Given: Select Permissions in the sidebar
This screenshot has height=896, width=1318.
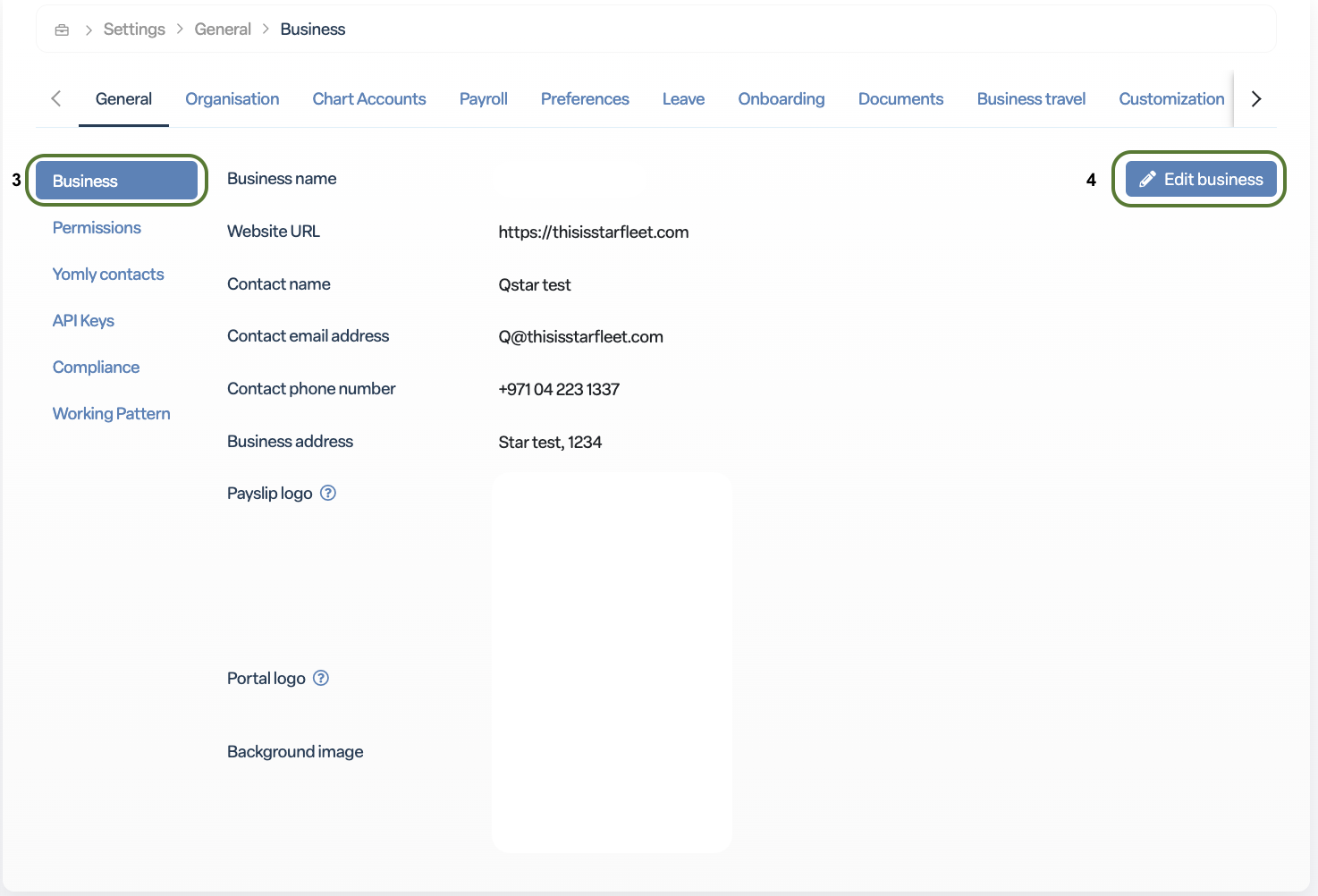Looking at the screenshot, I should tap(97, 227).
